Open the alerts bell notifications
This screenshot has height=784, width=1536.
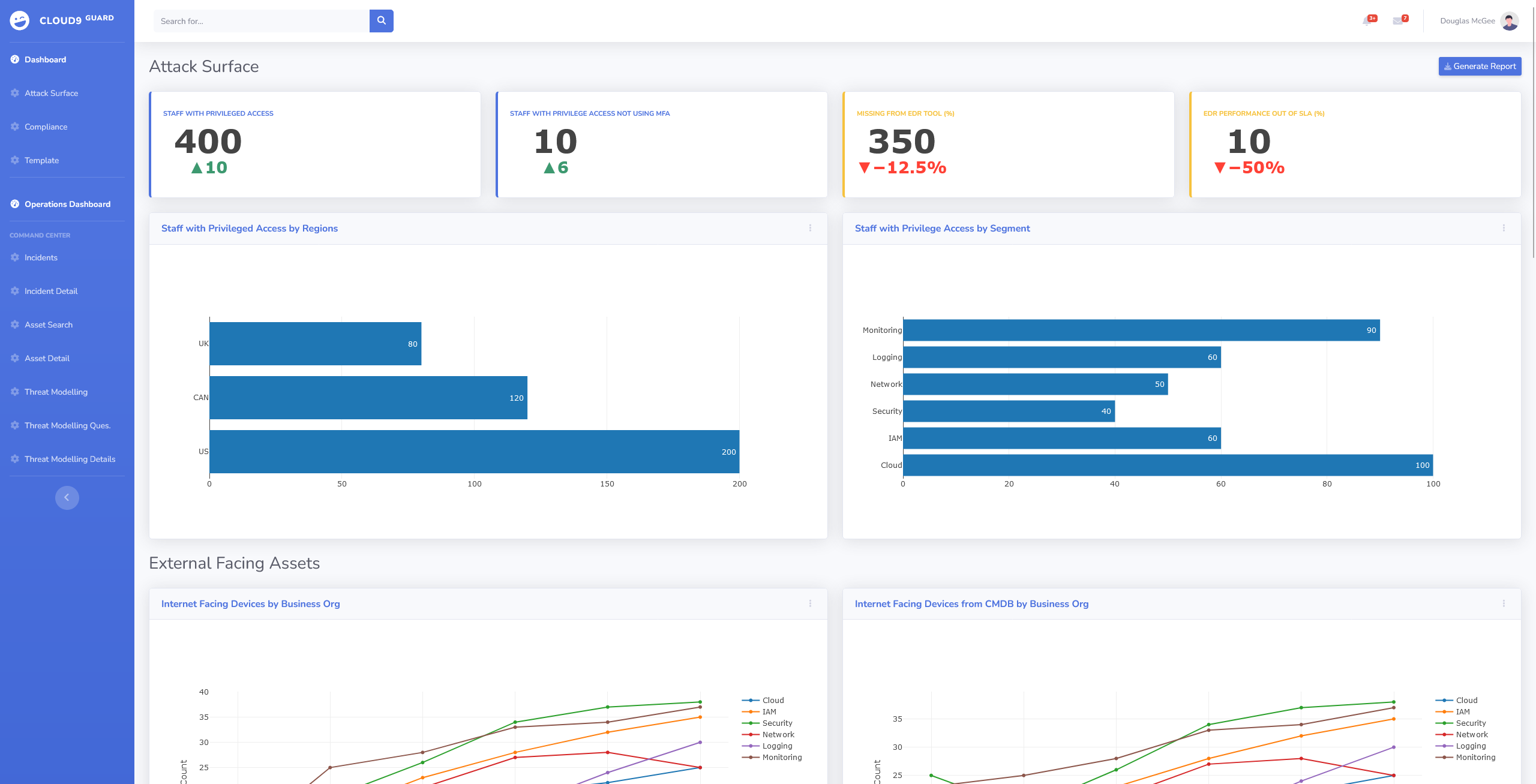pos(1367,21)
